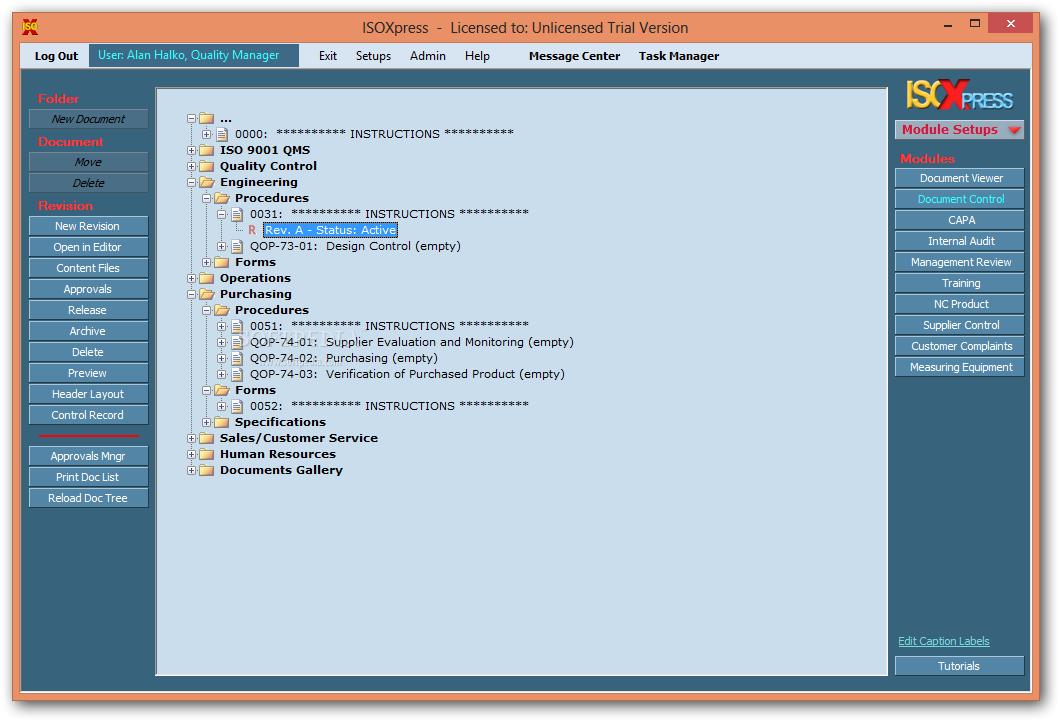Select QOP-74-03 Verification of Purchased Product
Screen dimensions: 1060x721
[407, 374]
